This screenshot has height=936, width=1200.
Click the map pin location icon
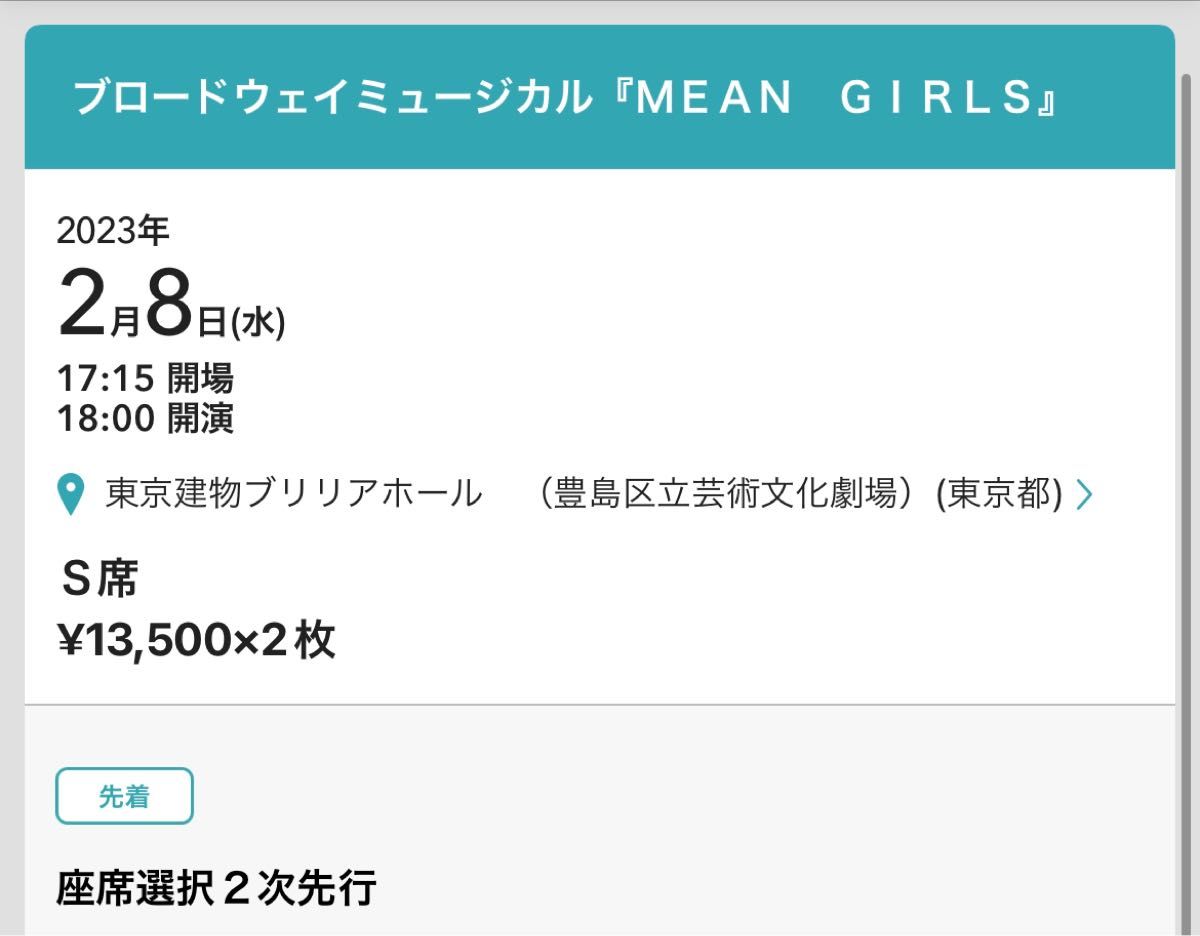pyautogui.click(x=70, y=495)
